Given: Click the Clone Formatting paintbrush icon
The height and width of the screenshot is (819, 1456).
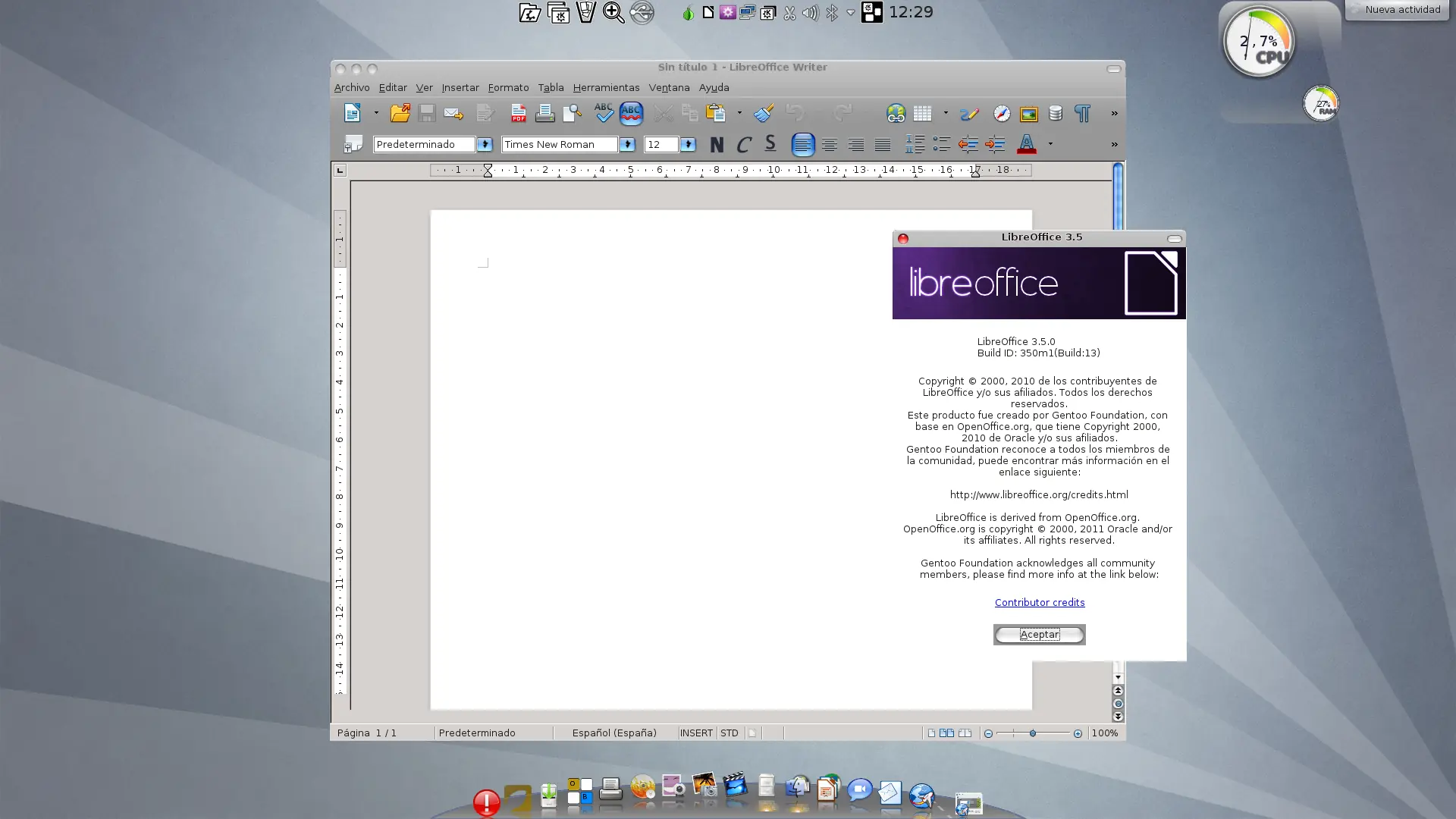Looking at the screenshot, I should (x=764, y=114).
